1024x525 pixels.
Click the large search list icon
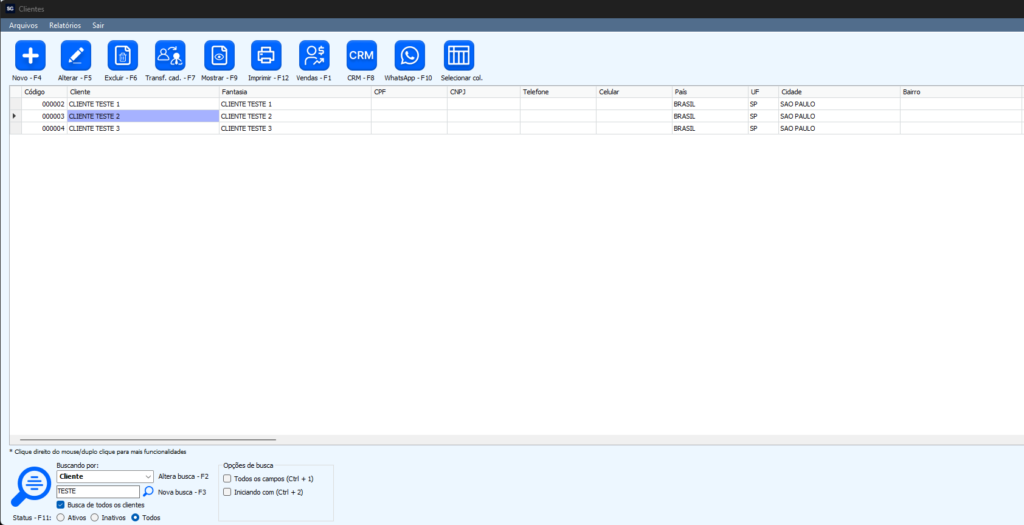(31, 486)
